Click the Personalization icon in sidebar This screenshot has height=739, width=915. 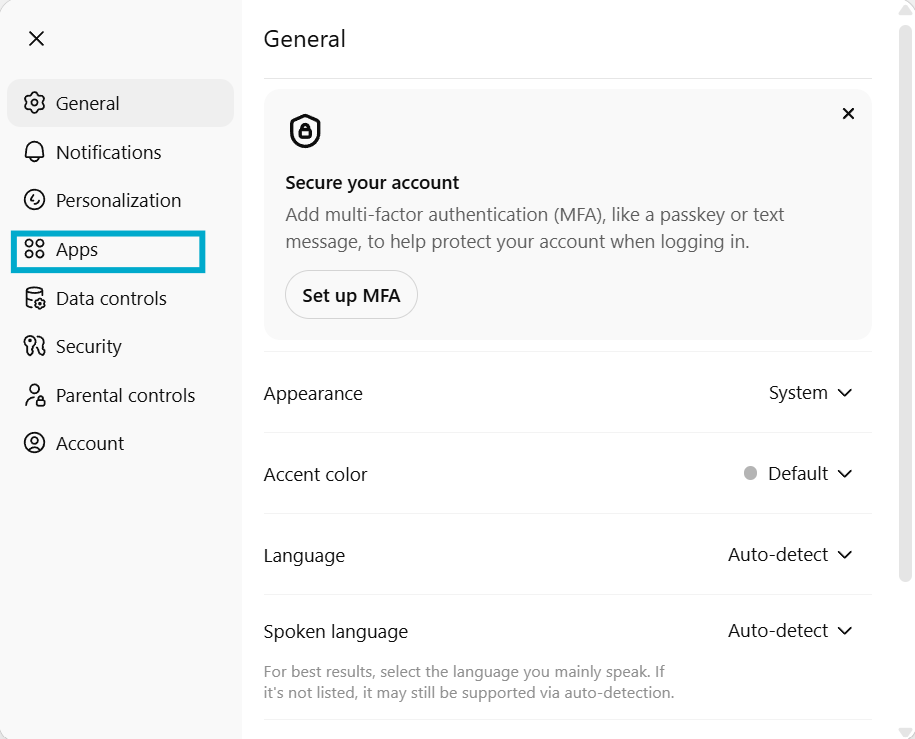point(35,200)
